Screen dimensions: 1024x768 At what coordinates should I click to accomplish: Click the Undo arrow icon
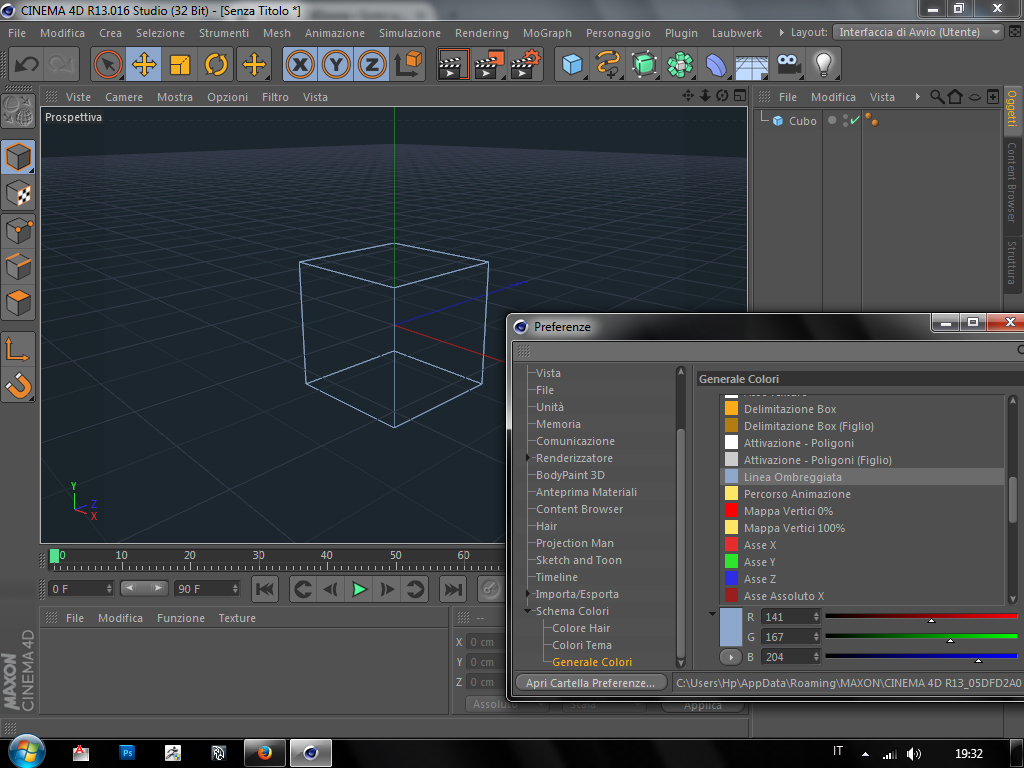click(27, 65)
